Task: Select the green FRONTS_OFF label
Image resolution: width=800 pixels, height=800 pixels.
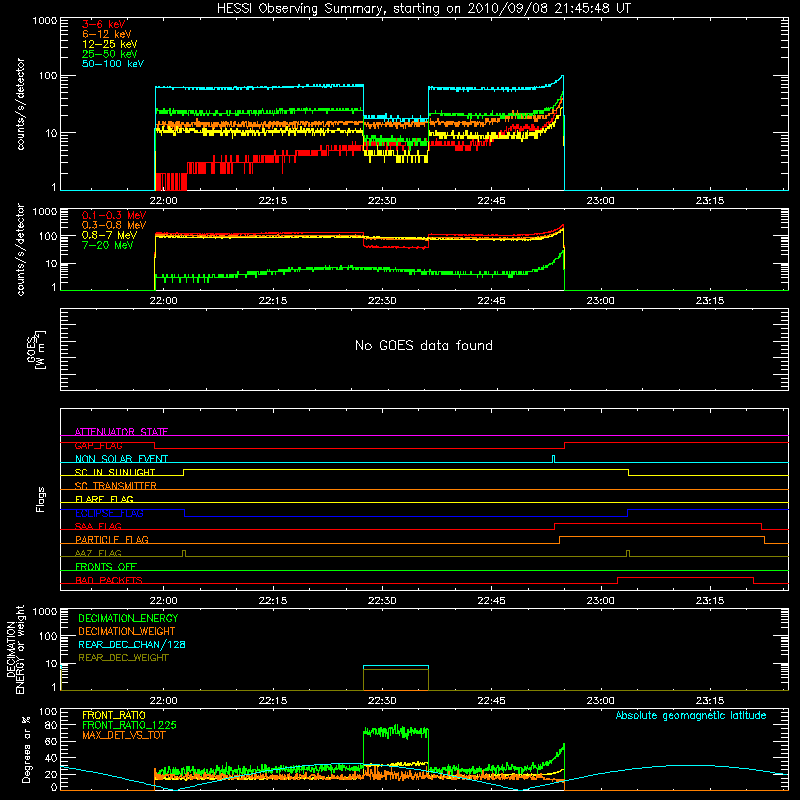Action: point(106,566)
